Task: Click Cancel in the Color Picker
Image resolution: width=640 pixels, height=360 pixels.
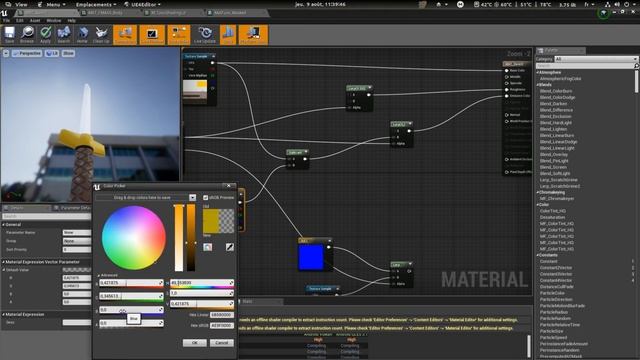Action: [x=222, y=342]
